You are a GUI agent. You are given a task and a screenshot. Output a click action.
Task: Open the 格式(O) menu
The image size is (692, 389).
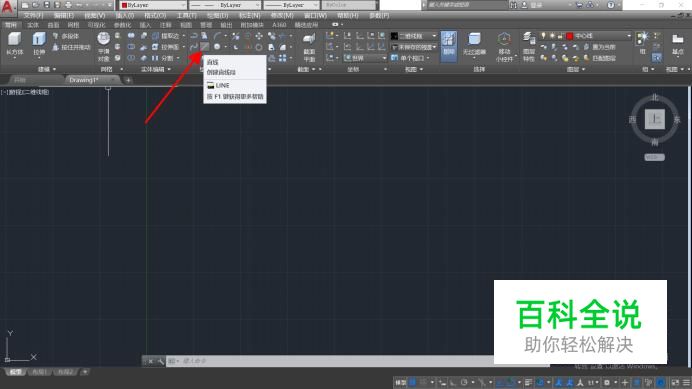[155, 15]
